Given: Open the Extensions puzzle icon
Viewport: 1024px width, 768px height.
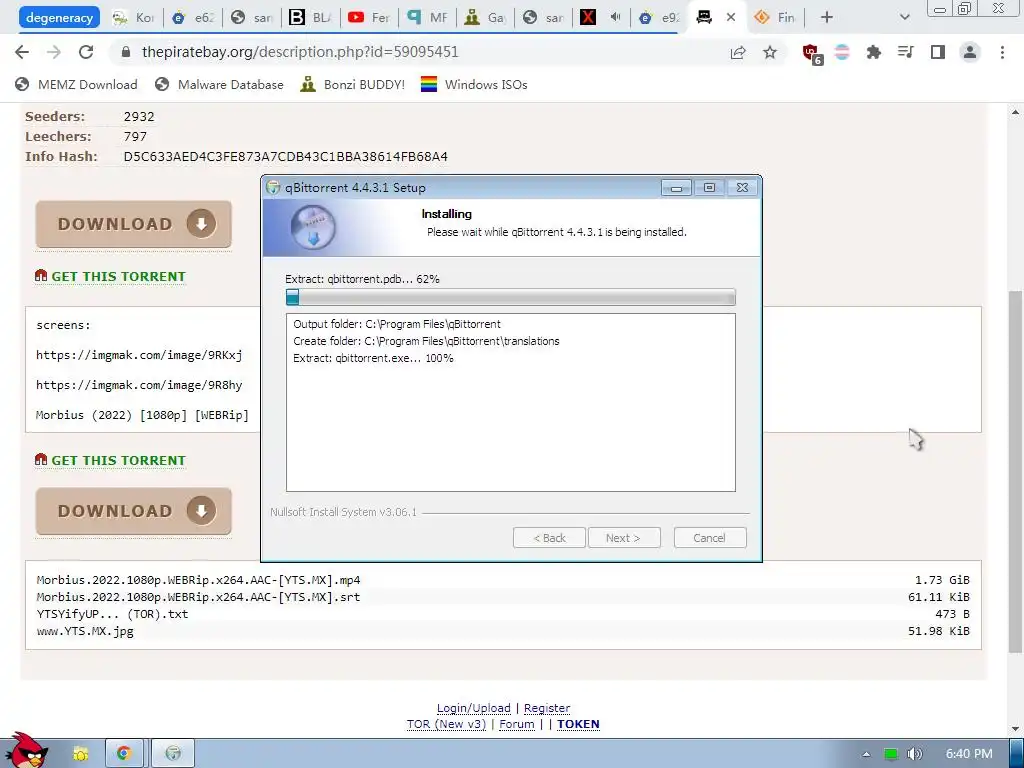Looking at the screenshot, I should 873,52.
